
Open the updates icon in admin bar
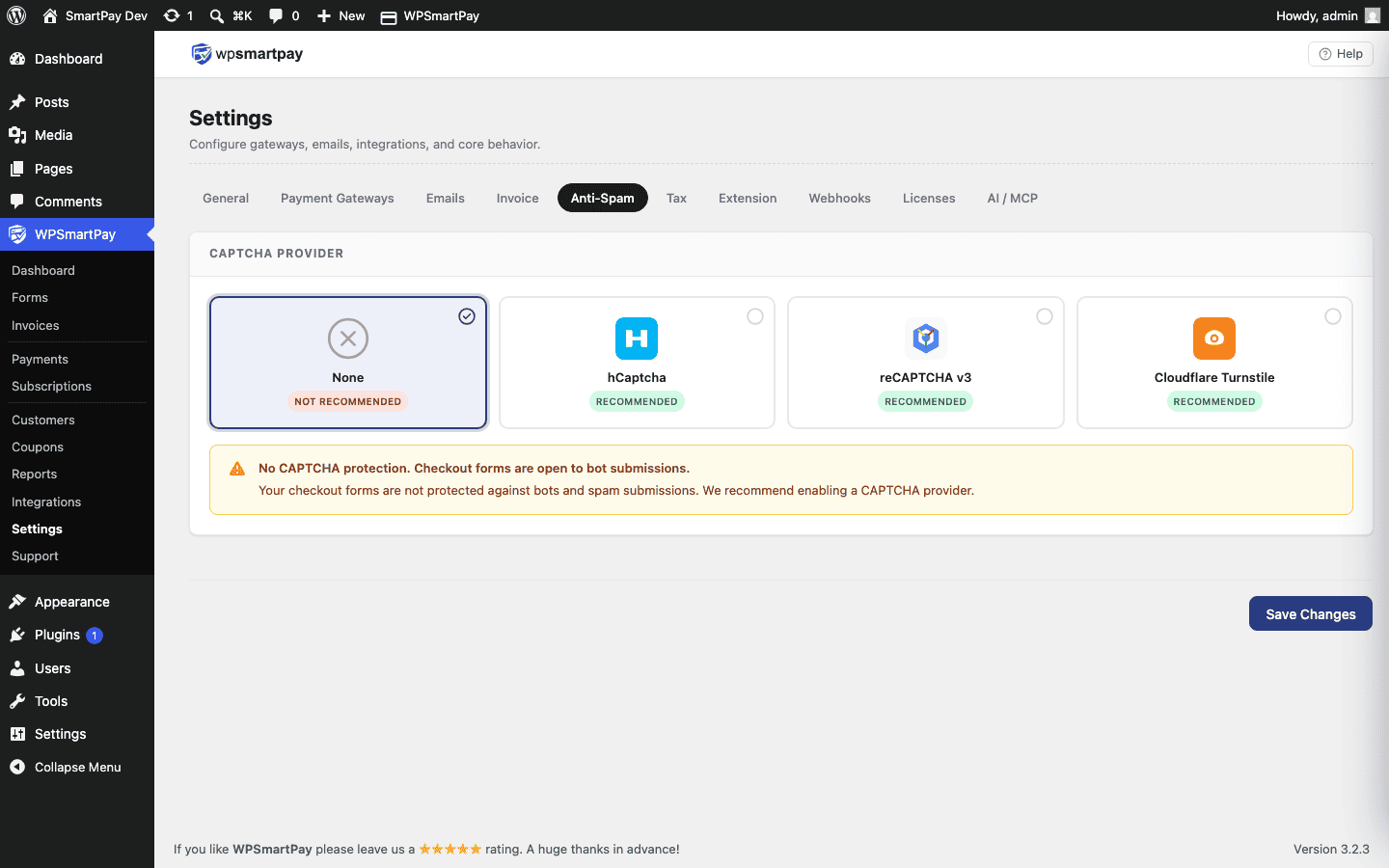pyautogui.click(x=172, y=15)
